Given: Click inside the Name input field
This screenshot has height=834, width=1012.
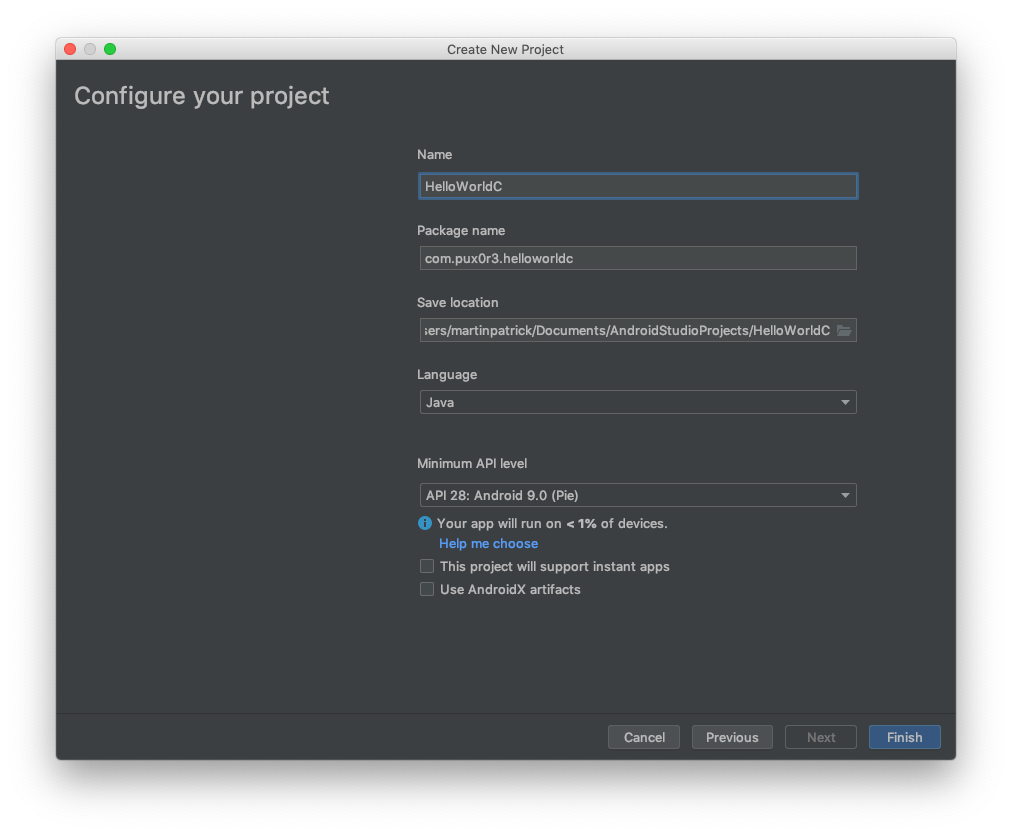Looking at the screenshot, I should click(x=637, y=186).
